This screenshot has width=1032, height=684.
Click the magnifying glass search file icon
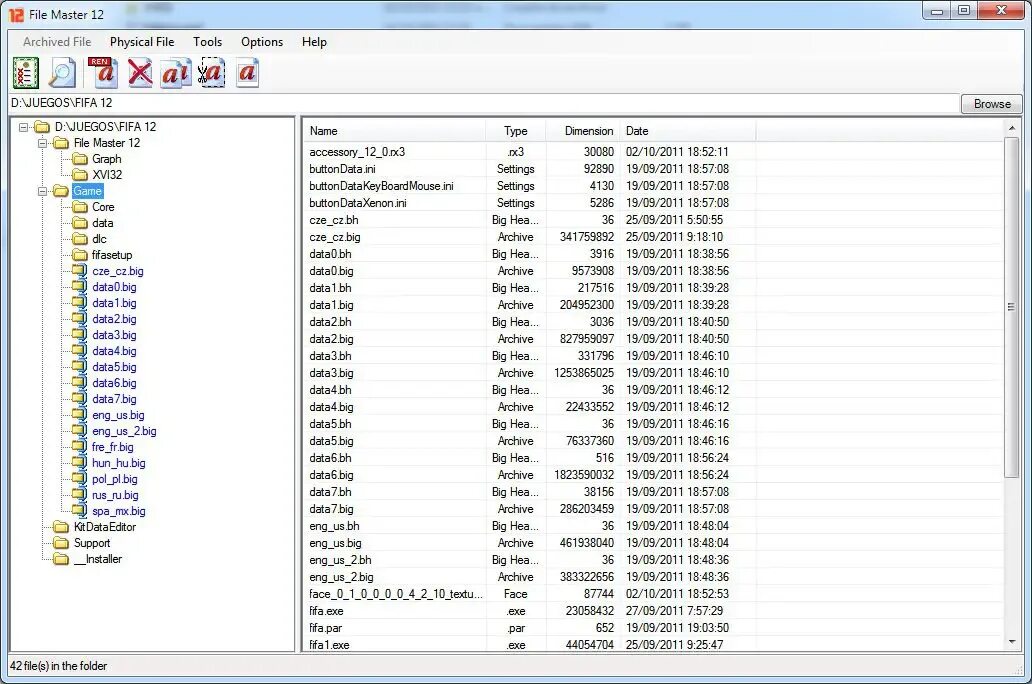pos(63,72)
